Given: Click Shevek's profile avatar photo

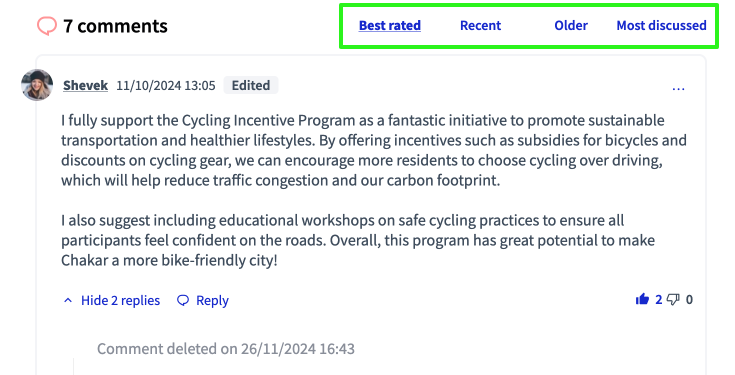Looking at the screenshot, I should click(37, 85).
